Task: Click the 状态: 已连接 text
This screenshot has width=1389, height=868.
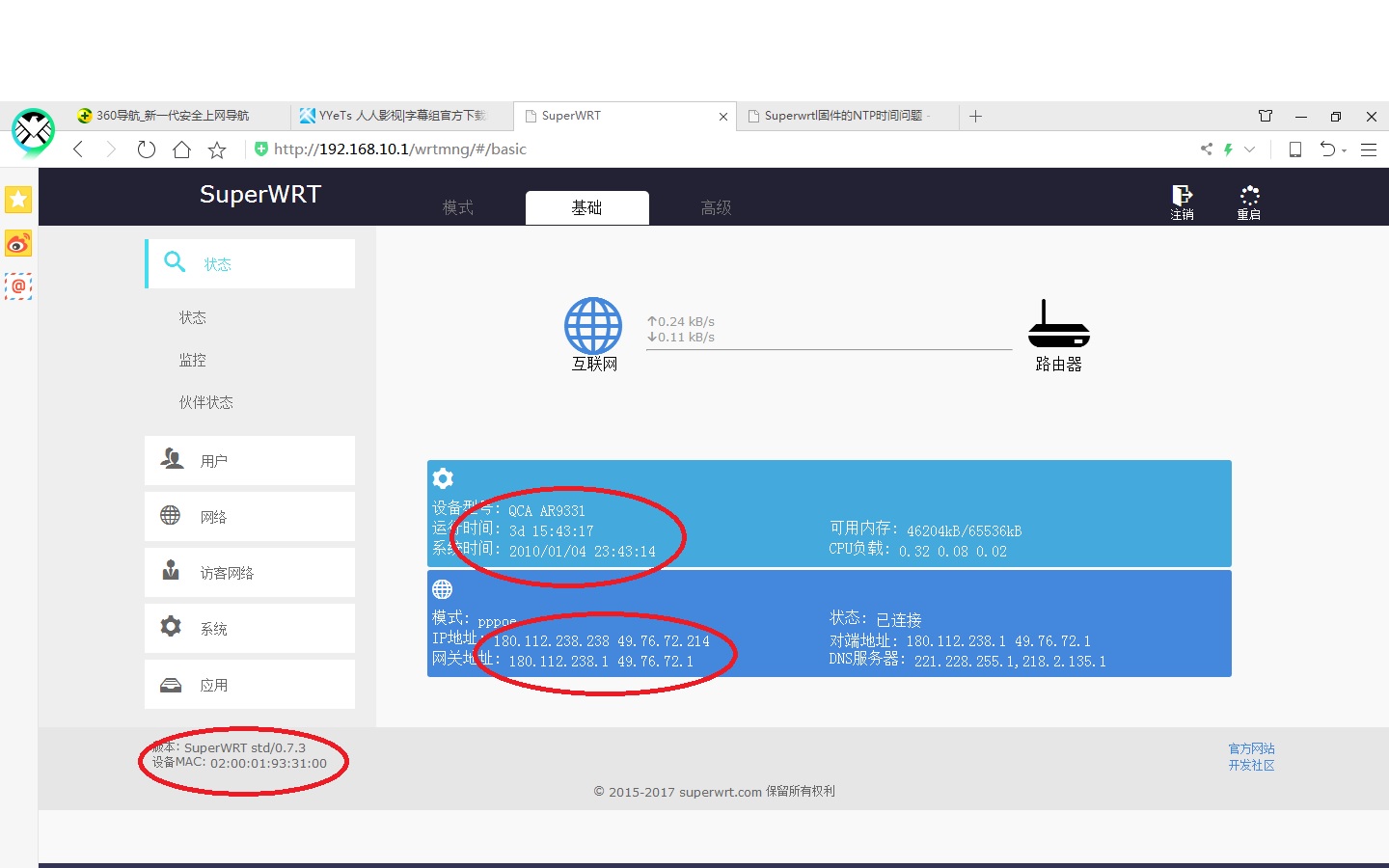Action: (x=876, y=619)
